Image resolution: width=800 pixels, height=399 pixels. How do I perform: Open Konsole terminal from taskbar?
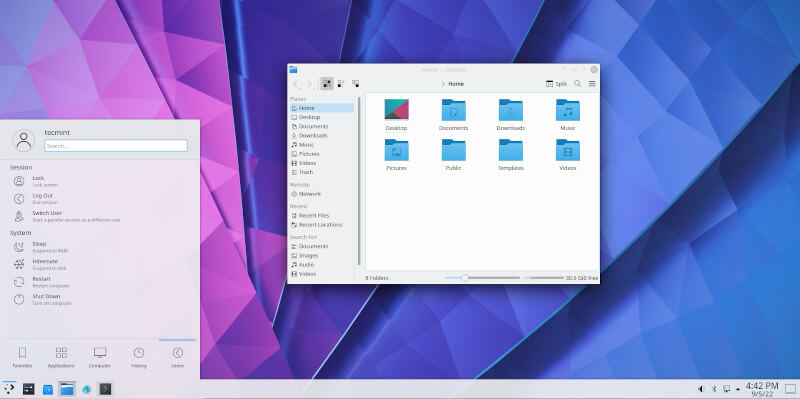105,389
